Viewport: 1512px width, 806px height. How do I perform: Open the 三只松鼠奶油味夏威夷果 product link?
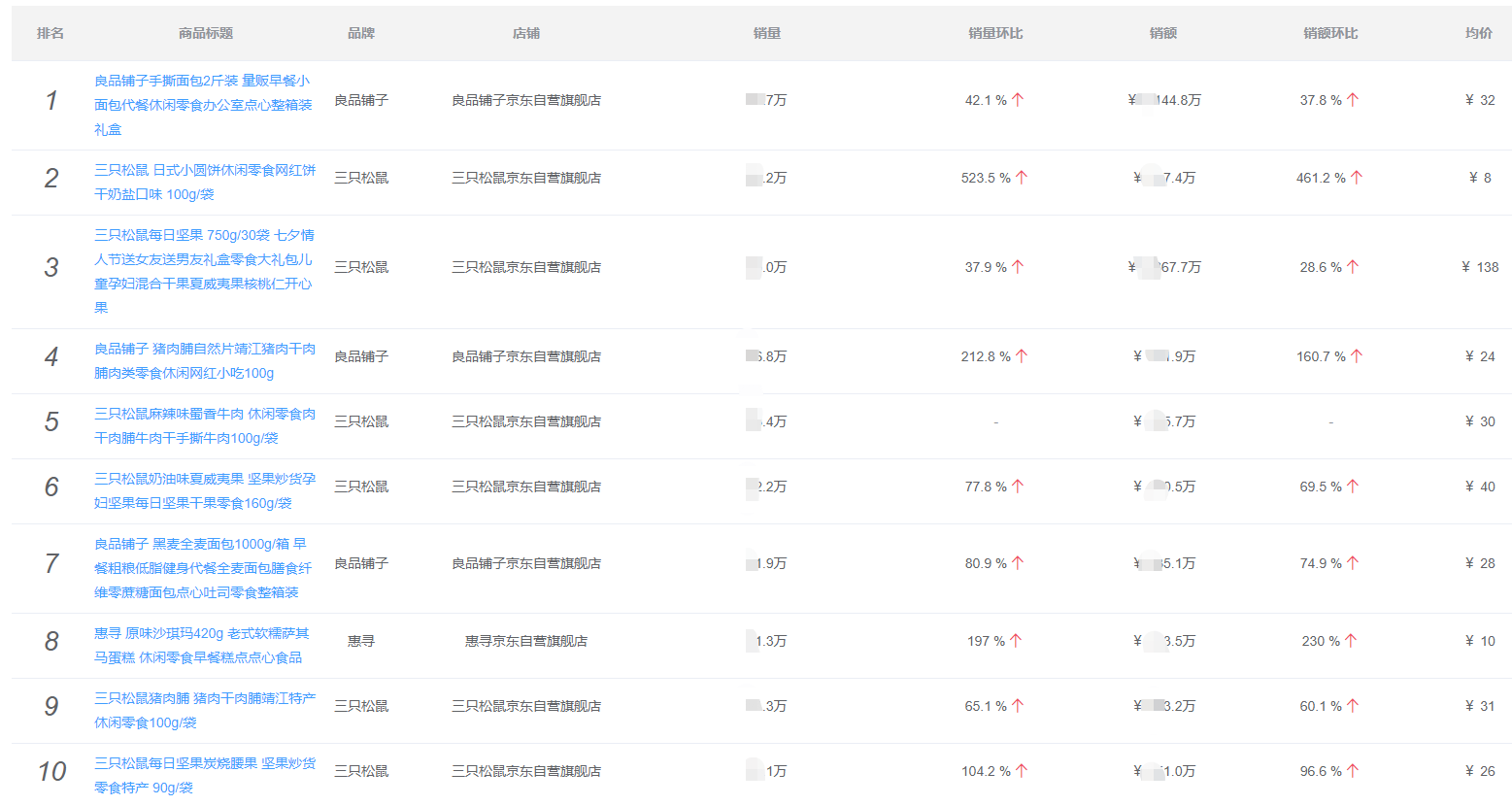pyautogui.click(x=205, y=490)
